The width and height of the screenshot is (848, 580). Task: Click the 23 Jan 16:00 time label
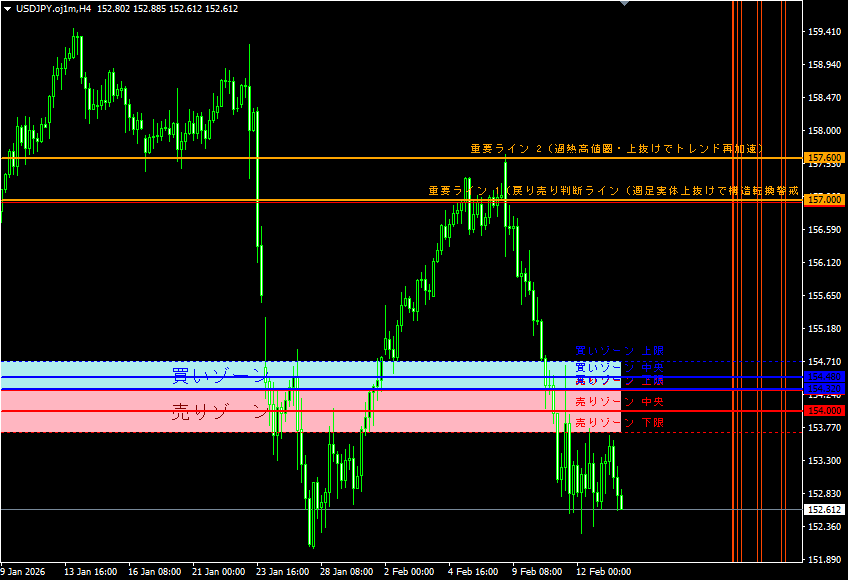pyautogui.click(x=284, y=573)
